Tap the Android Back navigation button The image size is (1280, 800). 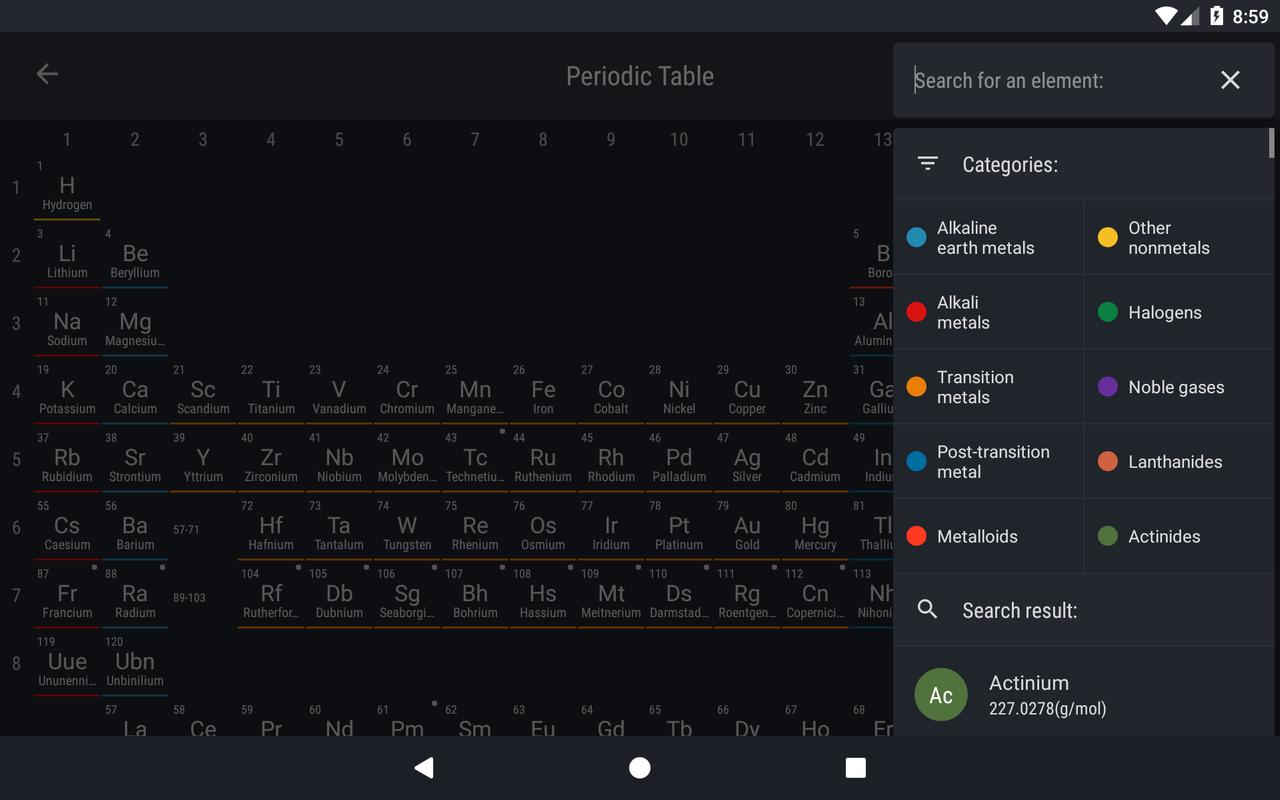[x=424, y=767]
